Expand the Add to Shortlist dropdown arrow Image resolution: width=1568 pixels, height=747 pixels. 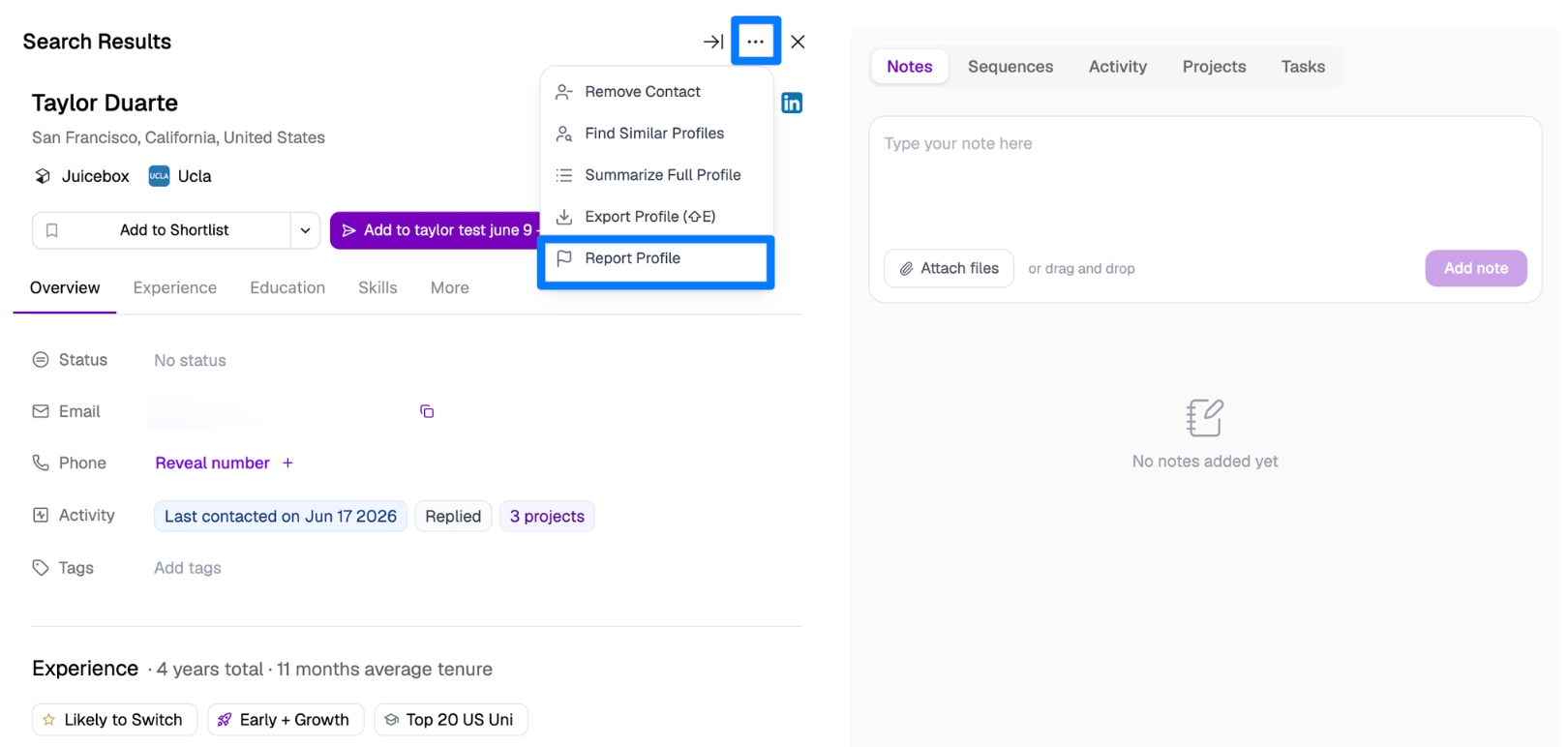(305, 230)
